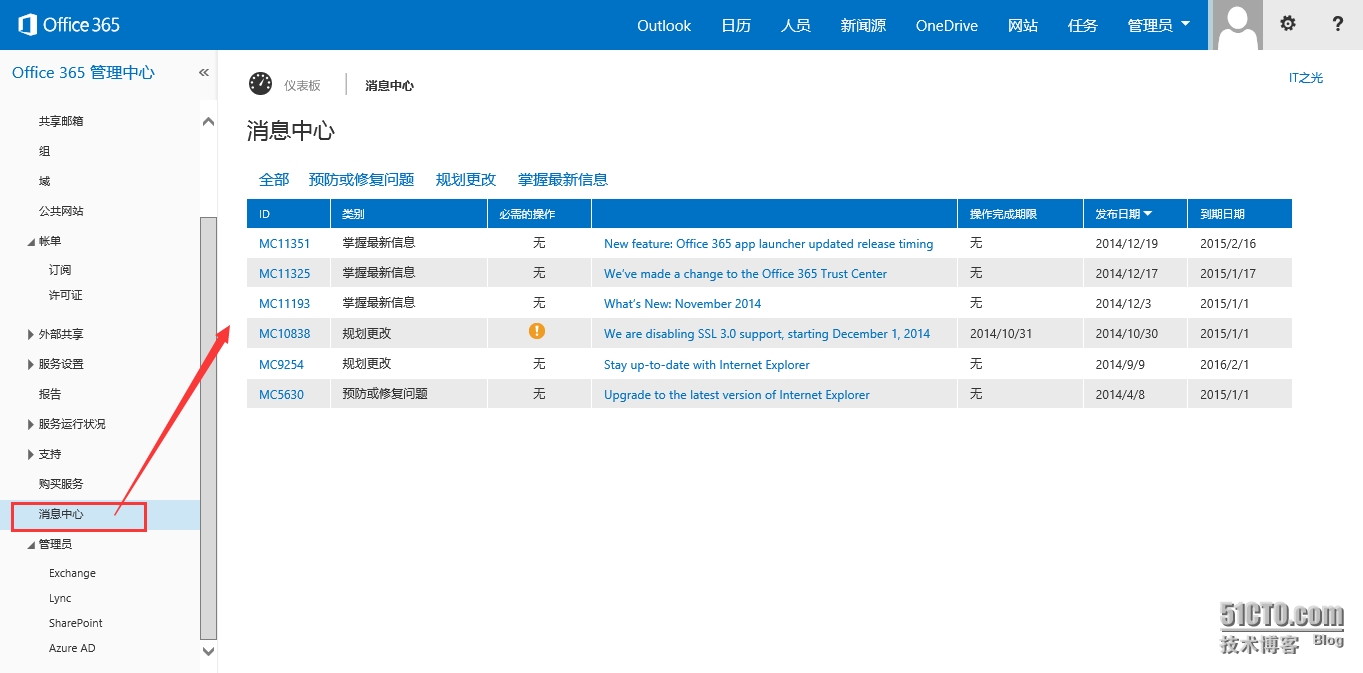Open the user profile avatar

(1237, 25)
